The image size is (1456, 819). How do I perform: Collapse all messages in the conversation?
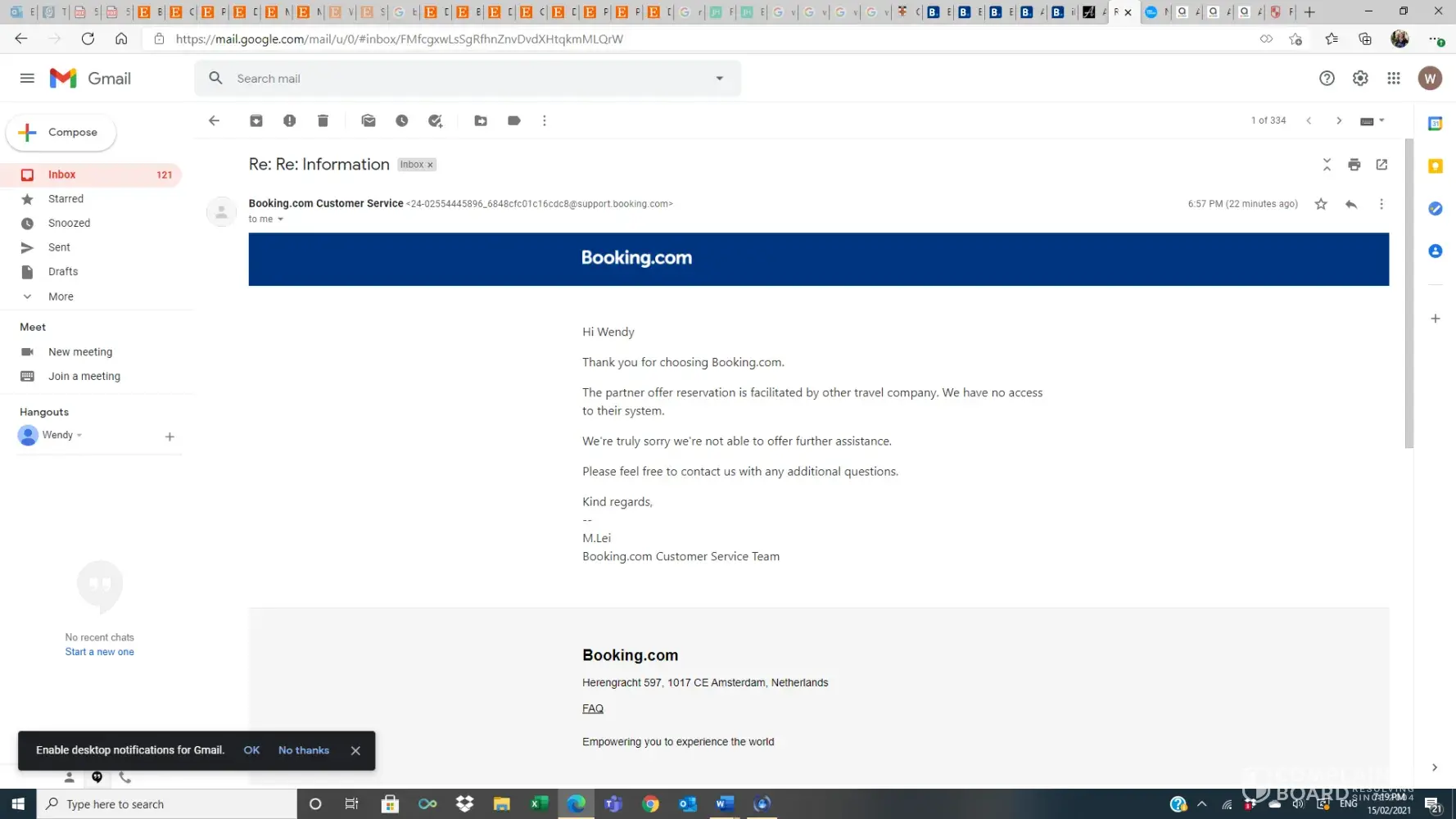click(1327, 165)
